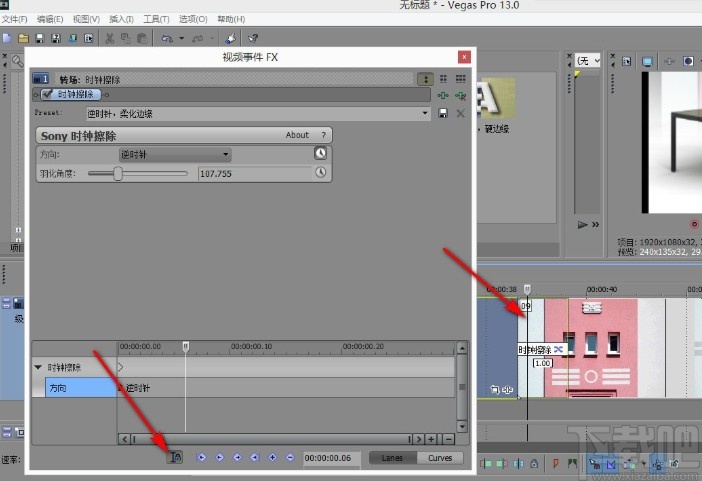
Task: Click the keyframe timeline left scroll arrow
Action: click(x=124, y=439)
